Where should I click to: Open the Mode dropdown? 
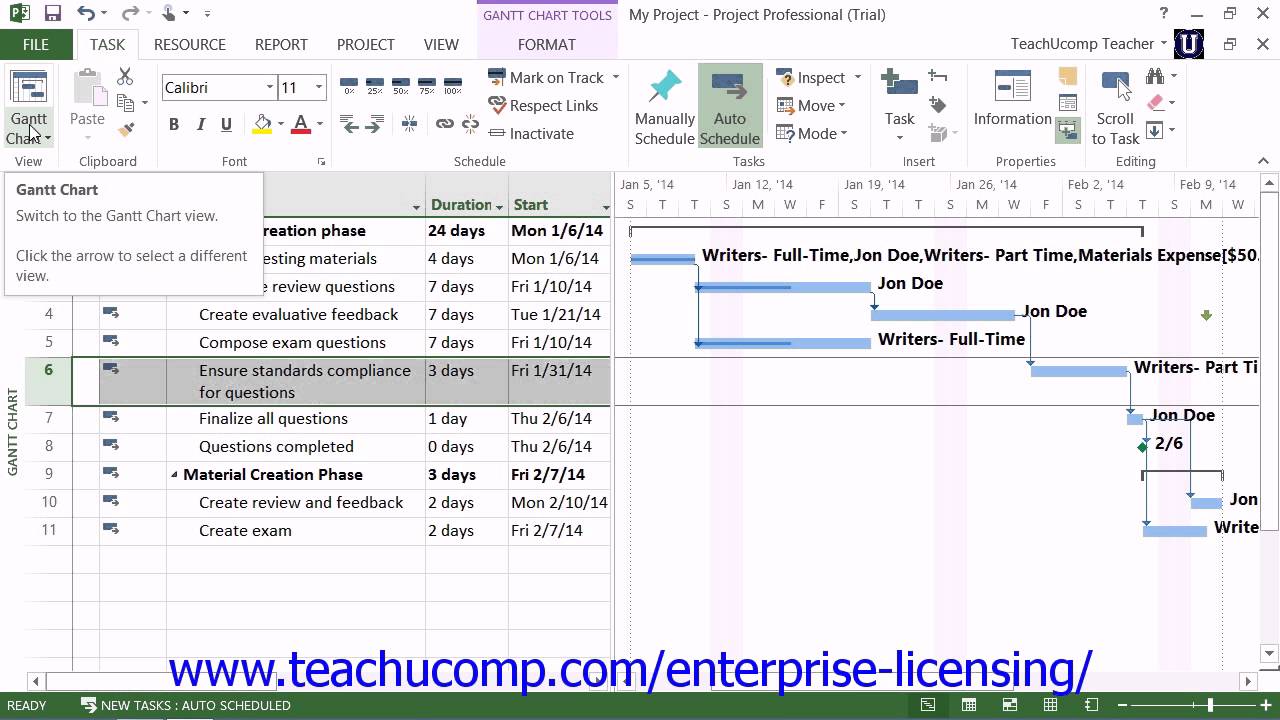coord(812,133)
